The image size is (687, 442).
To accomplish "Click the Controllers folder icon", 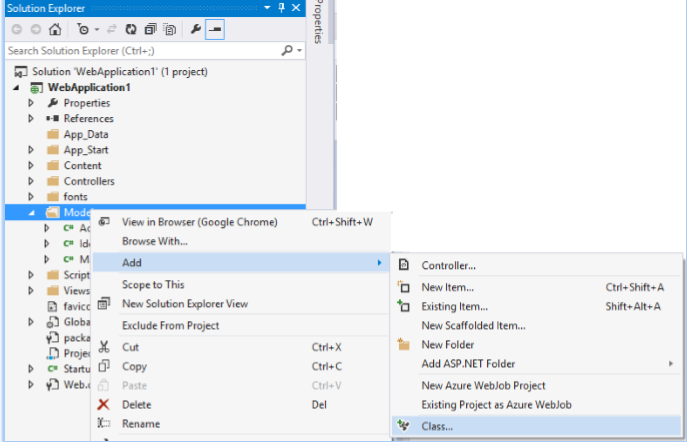I will [53, 181].
